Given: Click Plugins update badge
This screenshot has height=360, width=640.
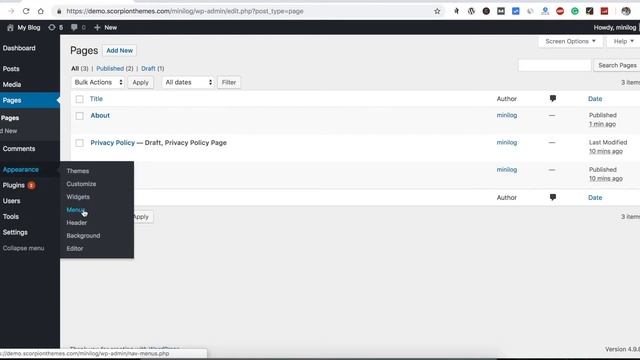Looking at the screenshot, I should (31, 185).
